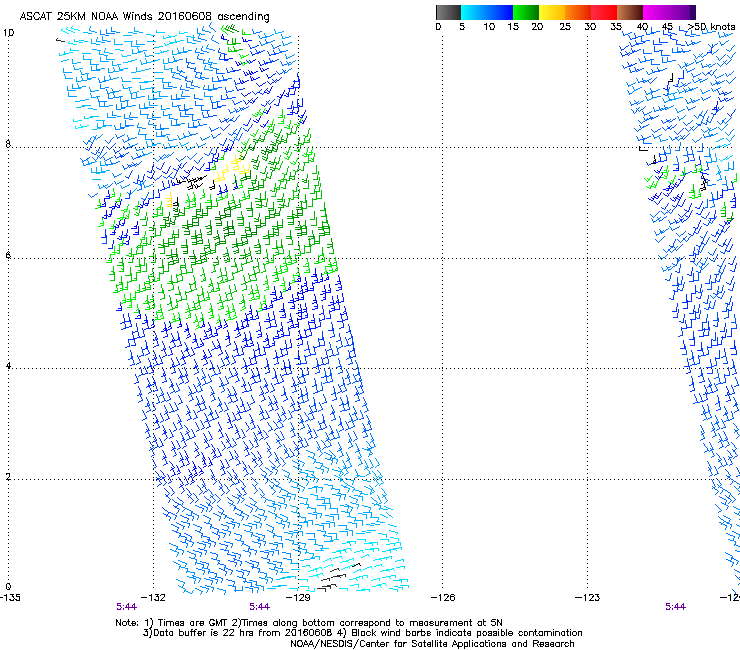This screenshot has height=650, width=740.
Task: Click the '25' label under the color legend
Action: coord(565,27)
